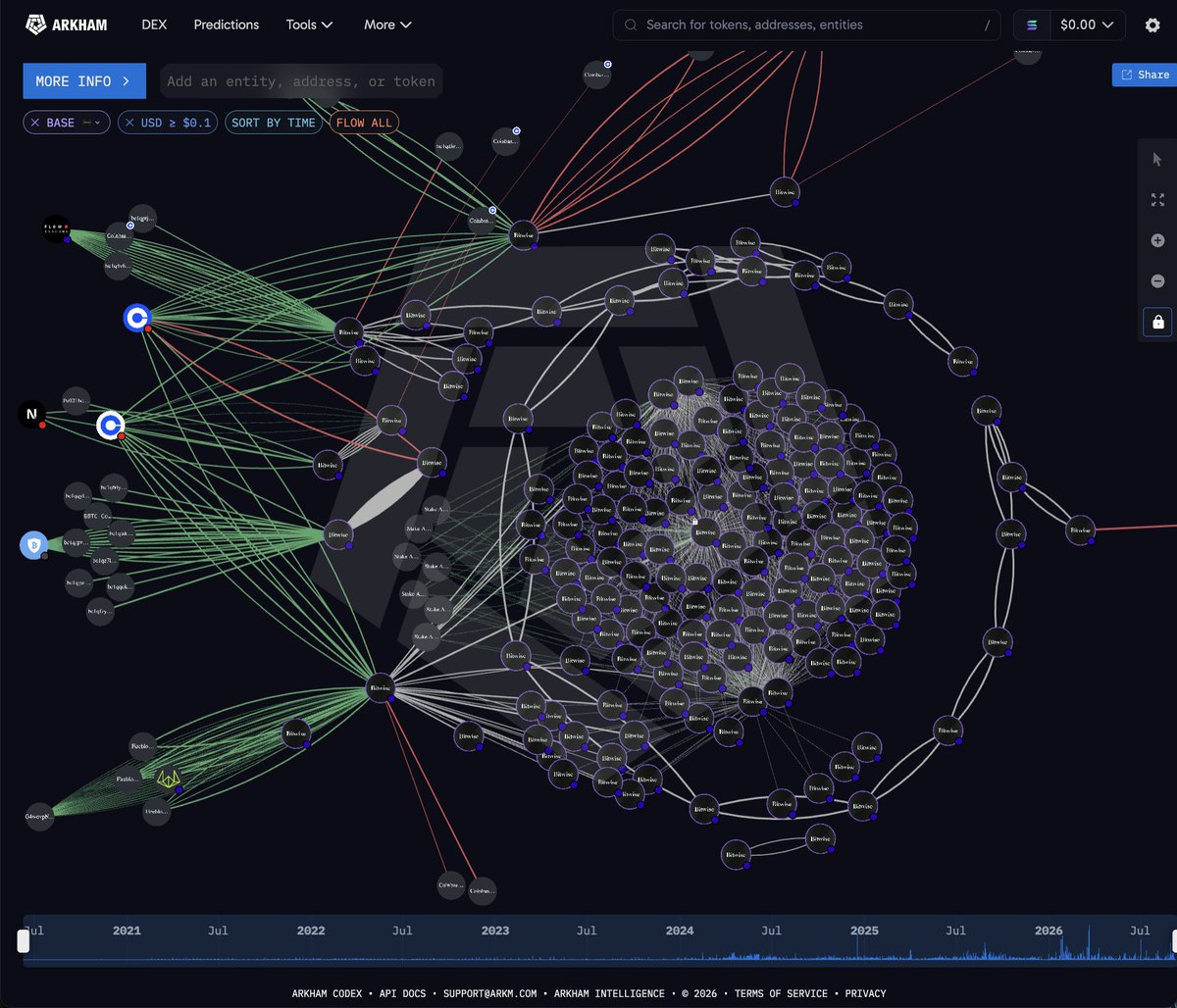
Task: Click the Arkham logo in the header
Action: (66, 25)
